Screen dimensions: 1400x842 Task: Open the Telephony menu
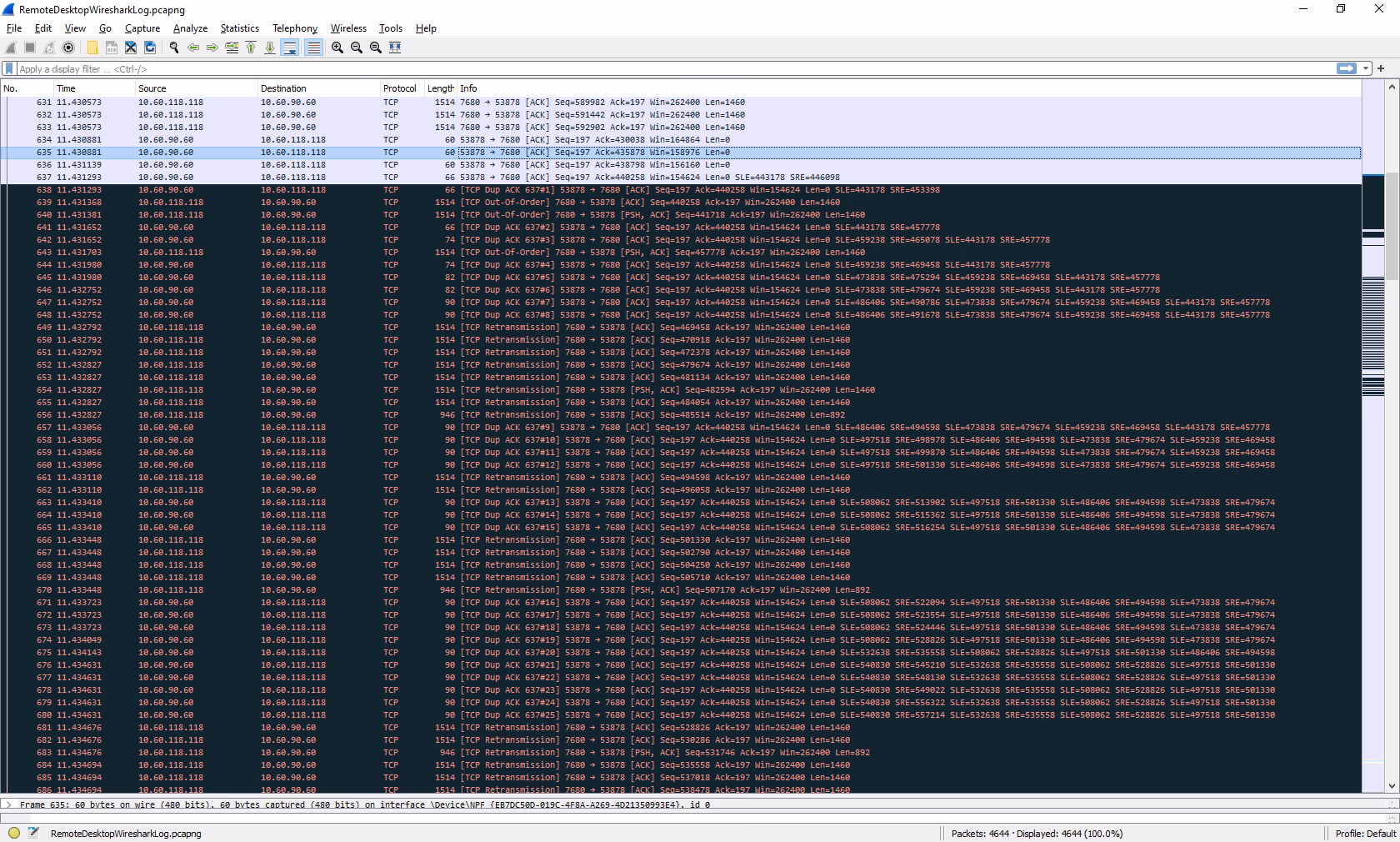(294, 28)
